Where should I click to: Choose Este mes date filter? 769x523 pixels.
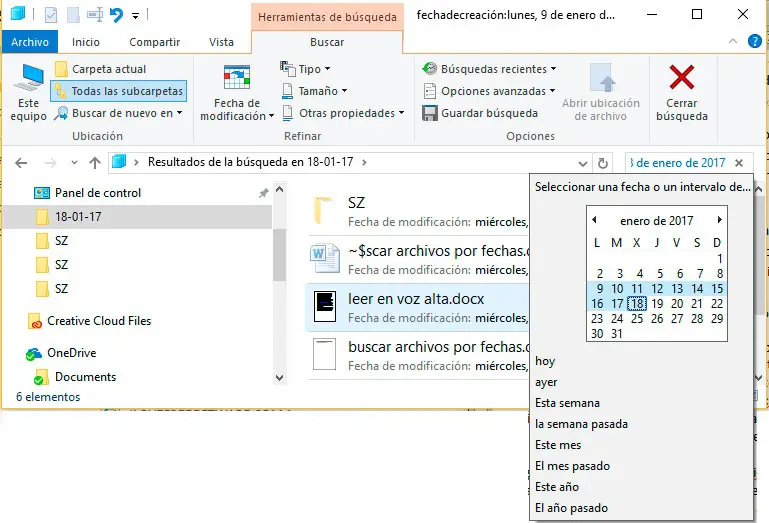pyautogui.click(x=558, y=445)
